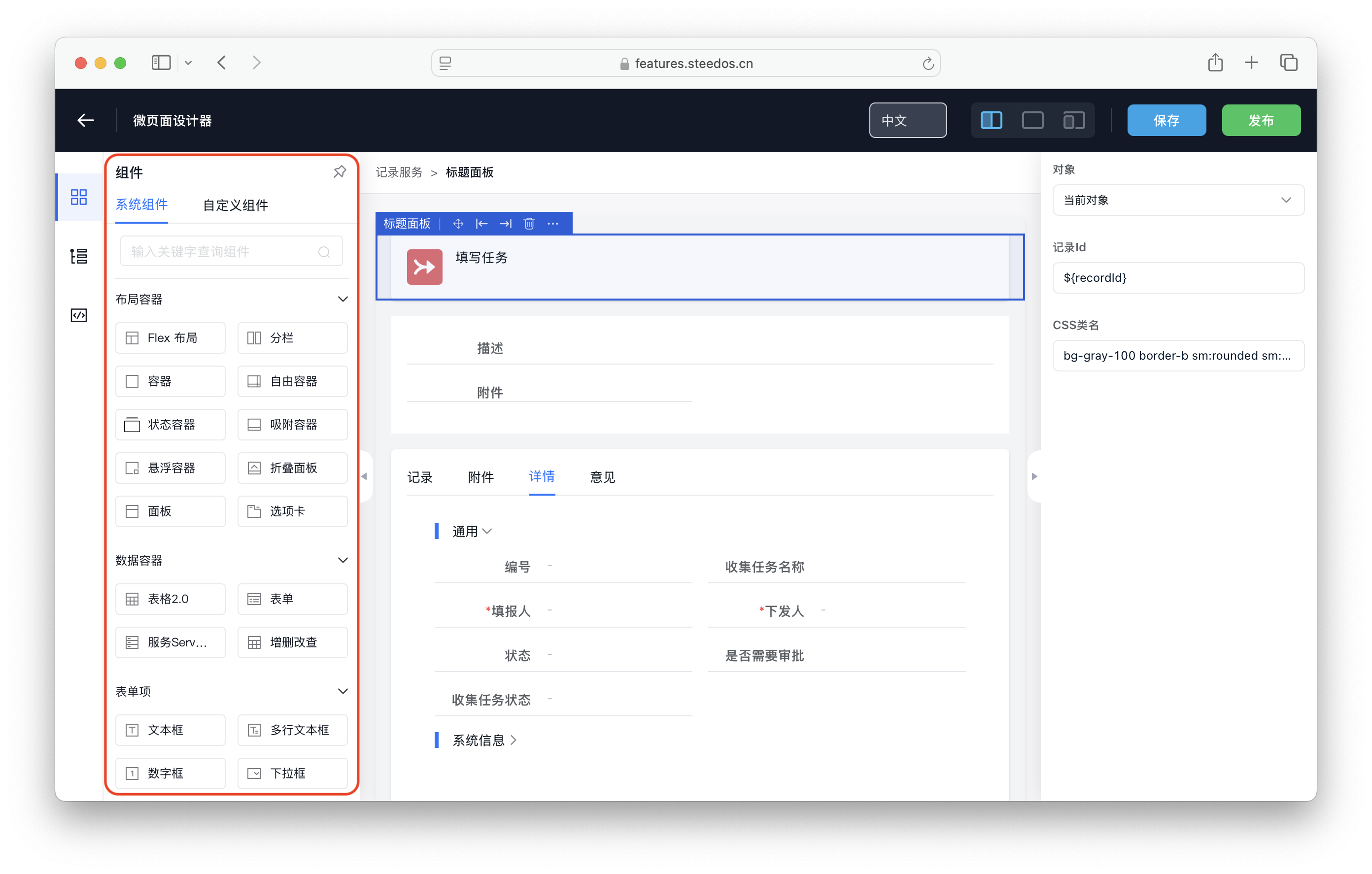Go back with the designer back arrow
The height and width of the screenshot is (874, 1372).
(x=85, y=120)
